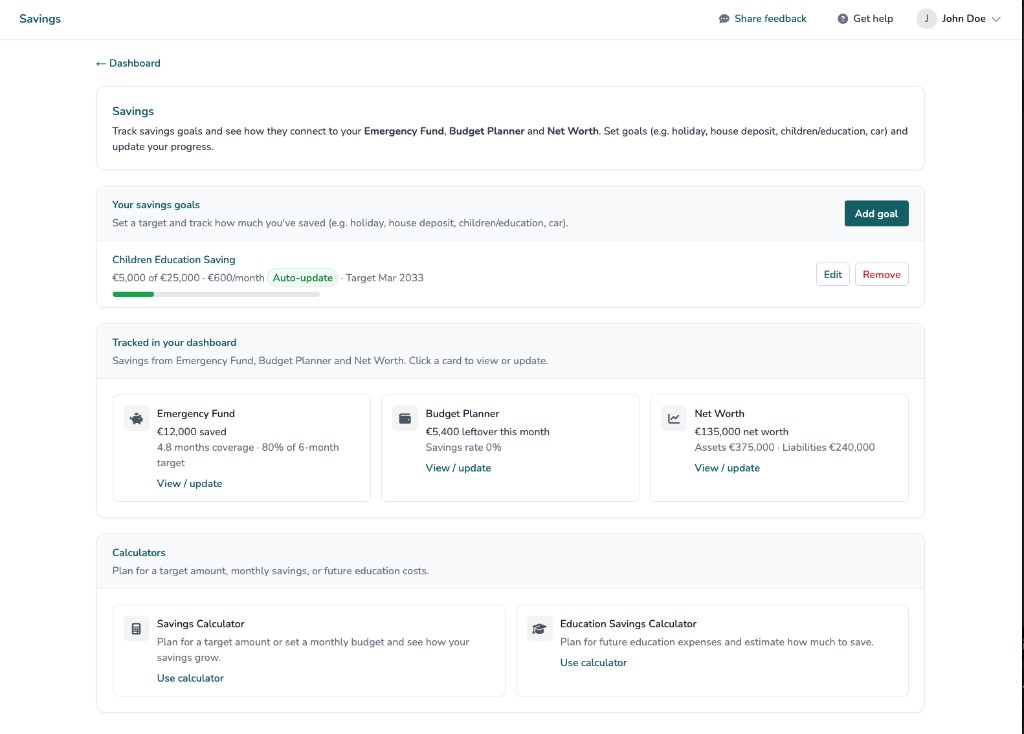Click the calculator icon beside Savings Calculator
Viewport: 1024px width, 734px height.
[x=135, y=628]
